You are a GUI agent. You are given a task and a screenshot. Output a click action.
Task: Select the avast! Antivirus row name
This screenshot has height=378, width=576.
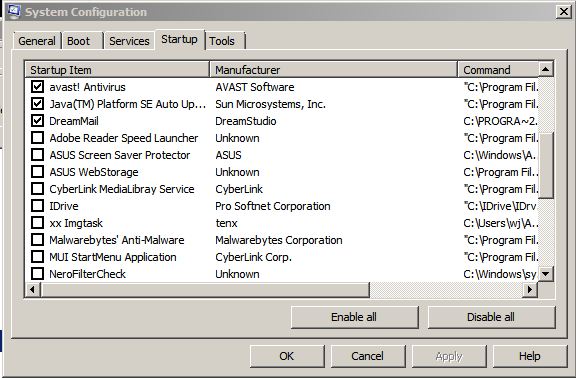click(x=87, y=87)
